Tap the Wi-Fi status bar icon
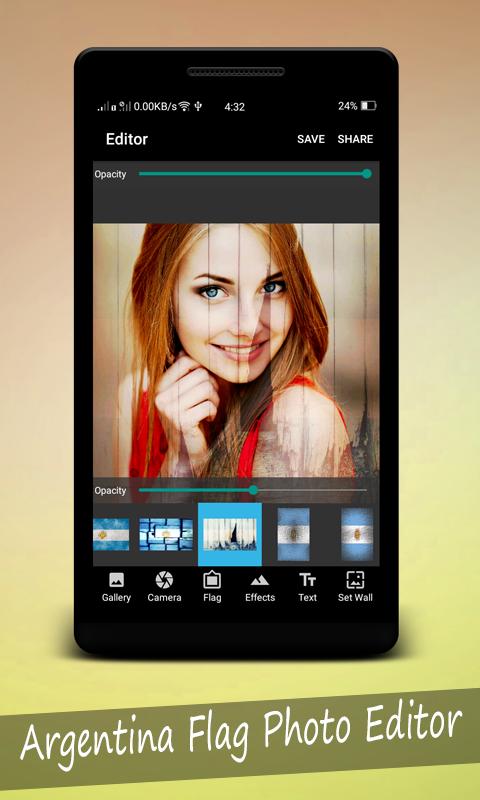 tap(184, 106)
